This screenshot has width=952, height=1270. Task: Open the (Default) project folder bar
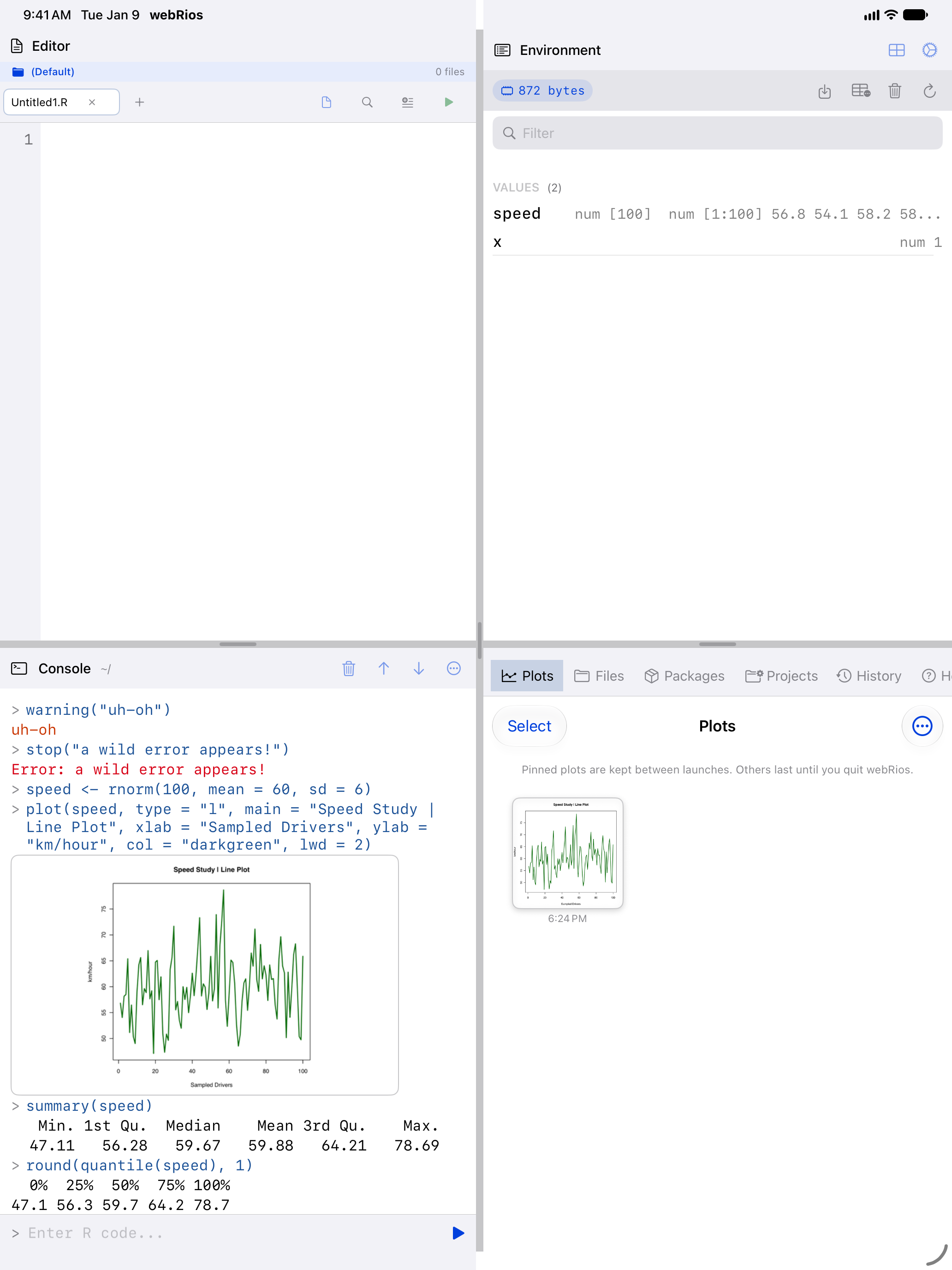(238, 72)
